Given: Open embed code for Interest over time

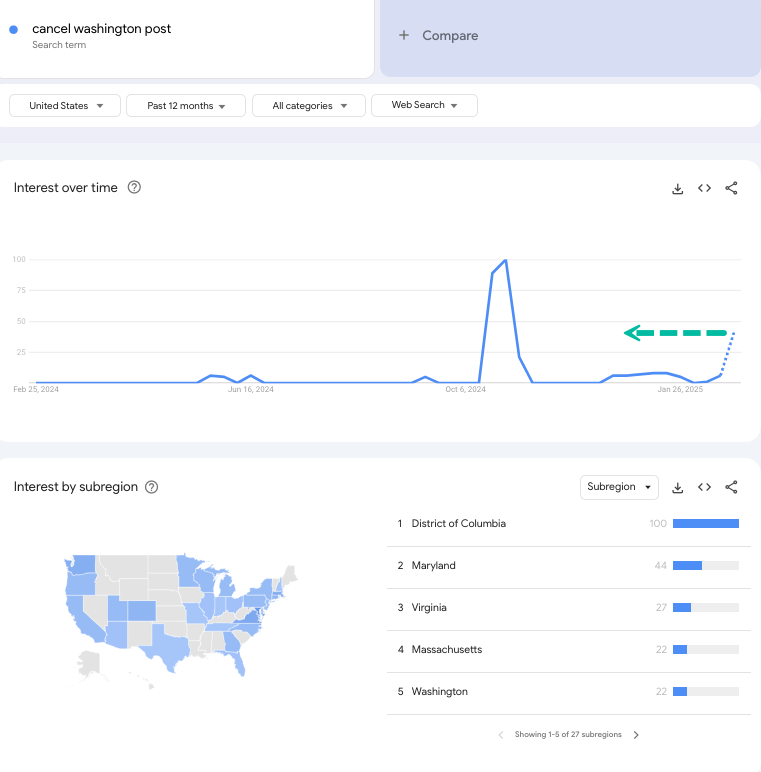Looking at the screenshot, I should click(704, 188).
